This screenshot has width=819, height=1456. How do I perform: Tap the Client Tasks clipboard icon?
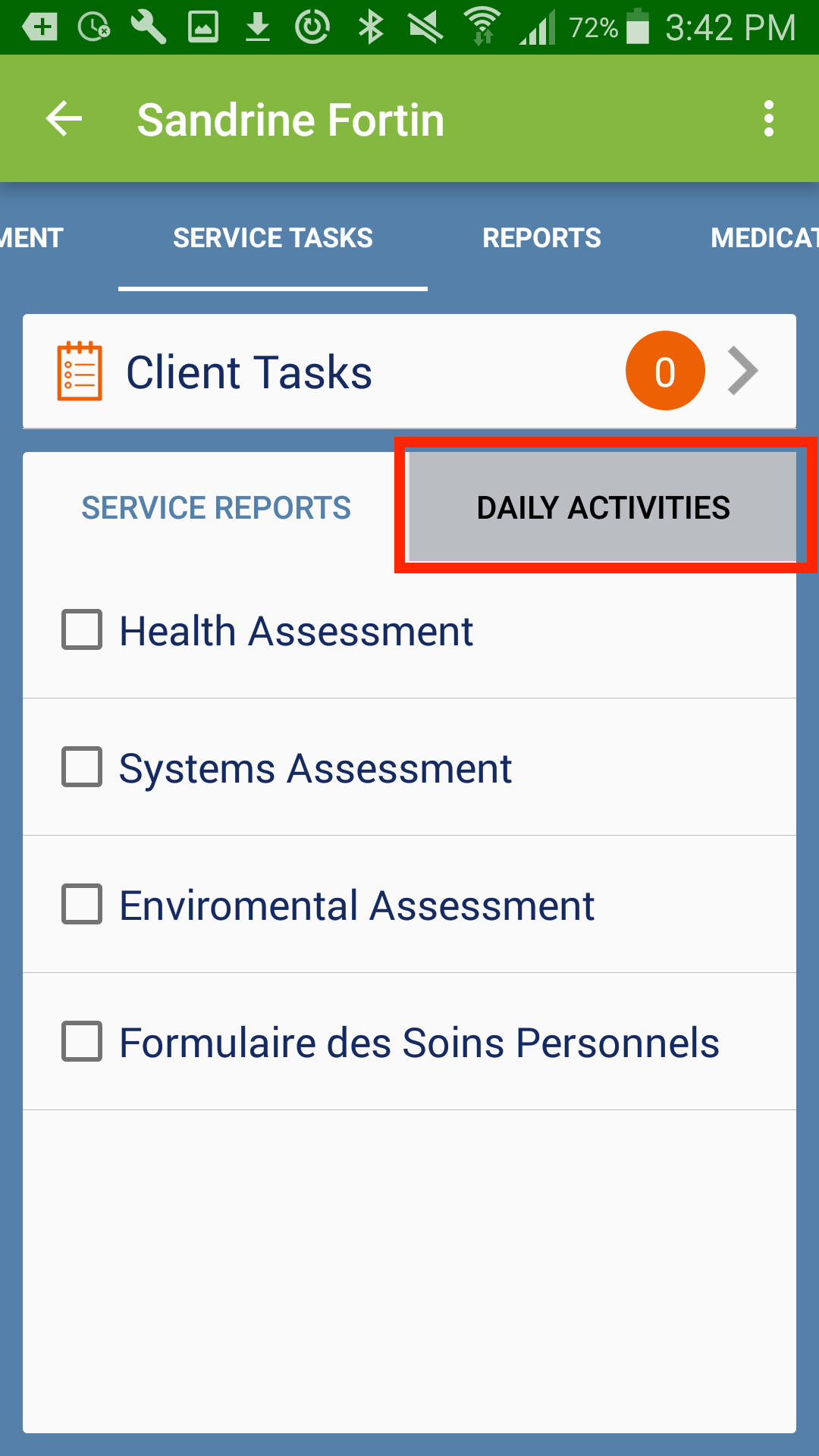point(80,372)
